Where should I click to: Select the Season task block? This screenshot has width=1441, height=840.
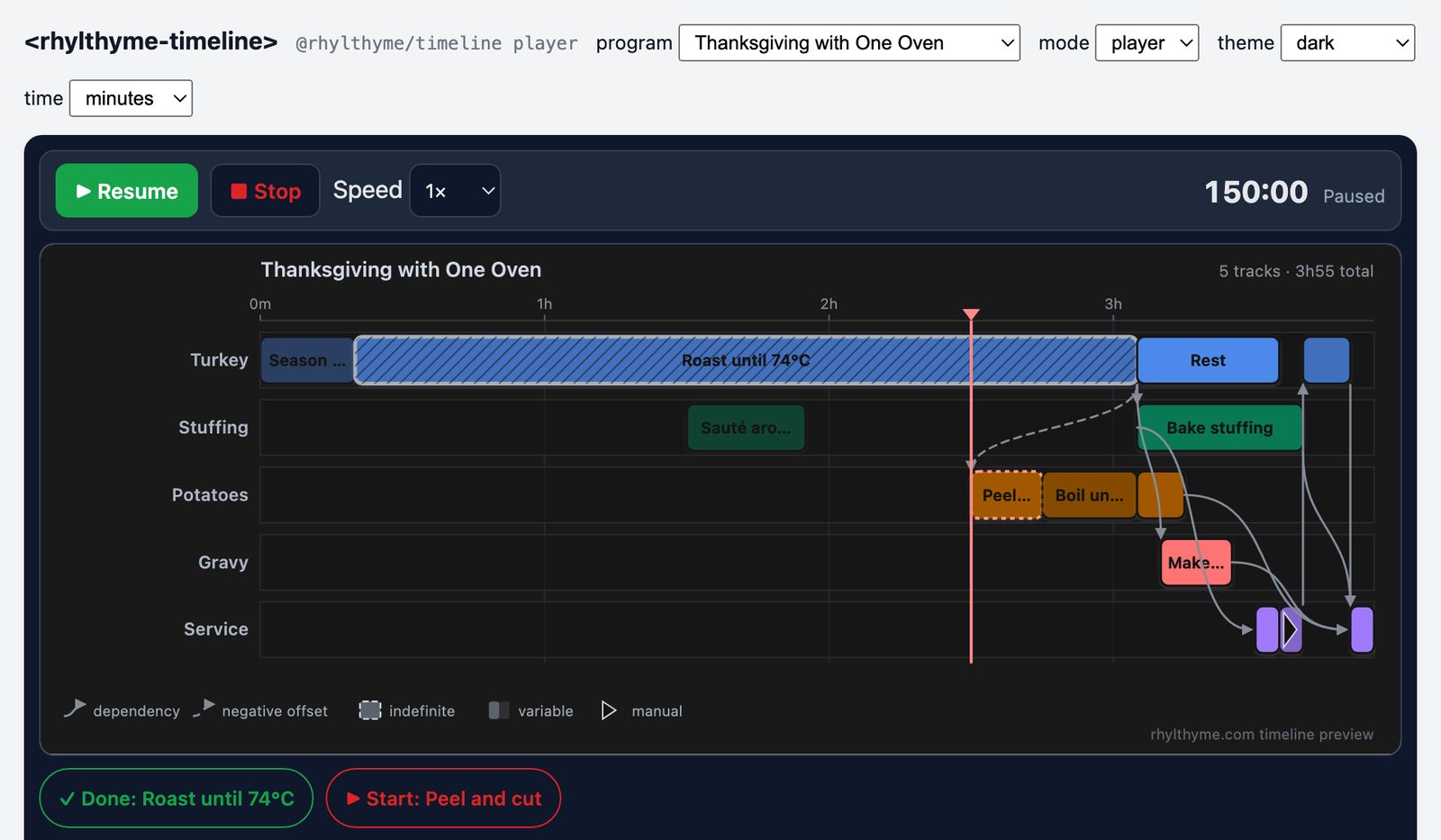307,360
